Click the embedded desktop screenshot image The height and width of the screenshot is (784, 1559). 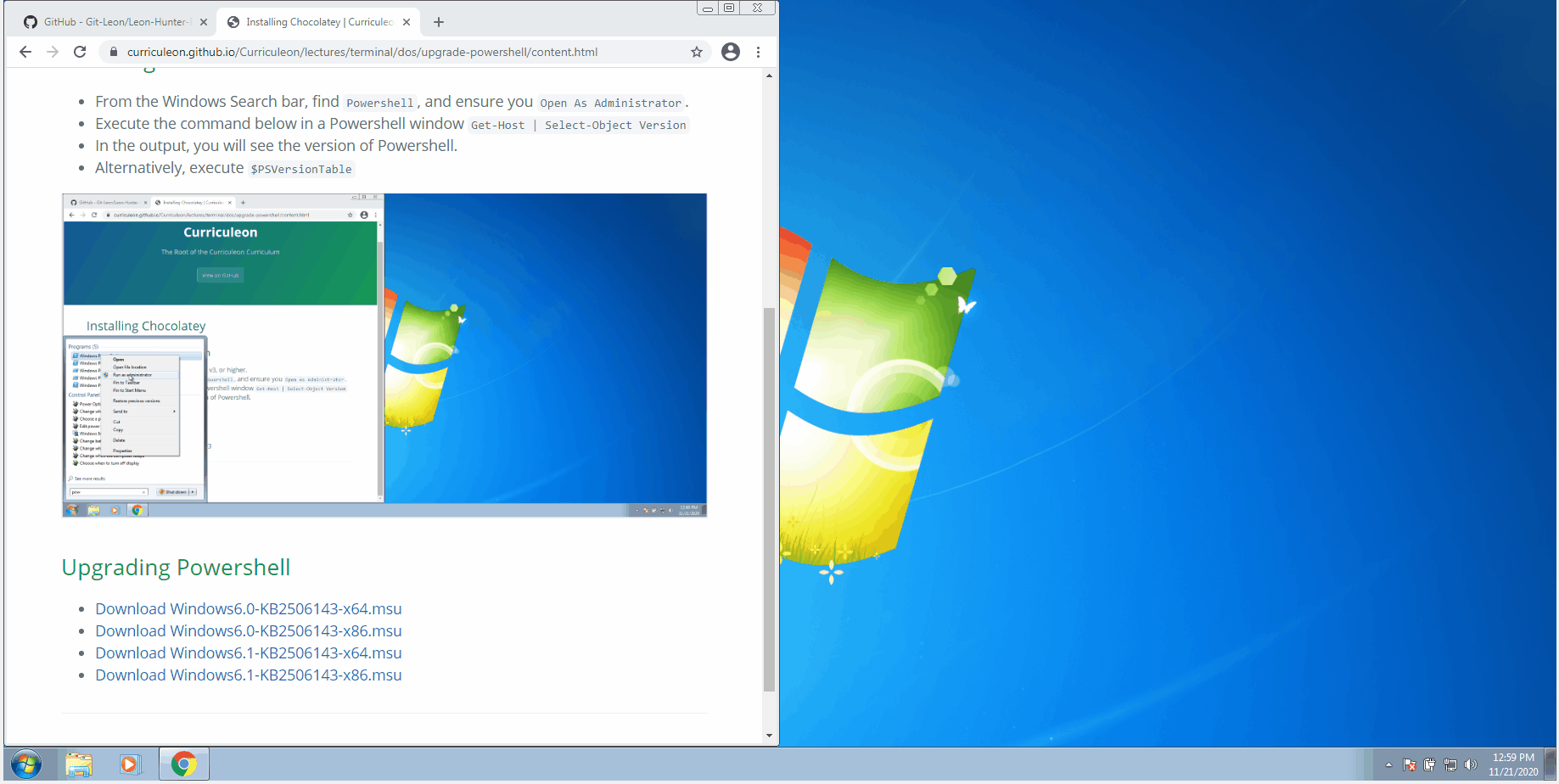click(x=384, y=356)
